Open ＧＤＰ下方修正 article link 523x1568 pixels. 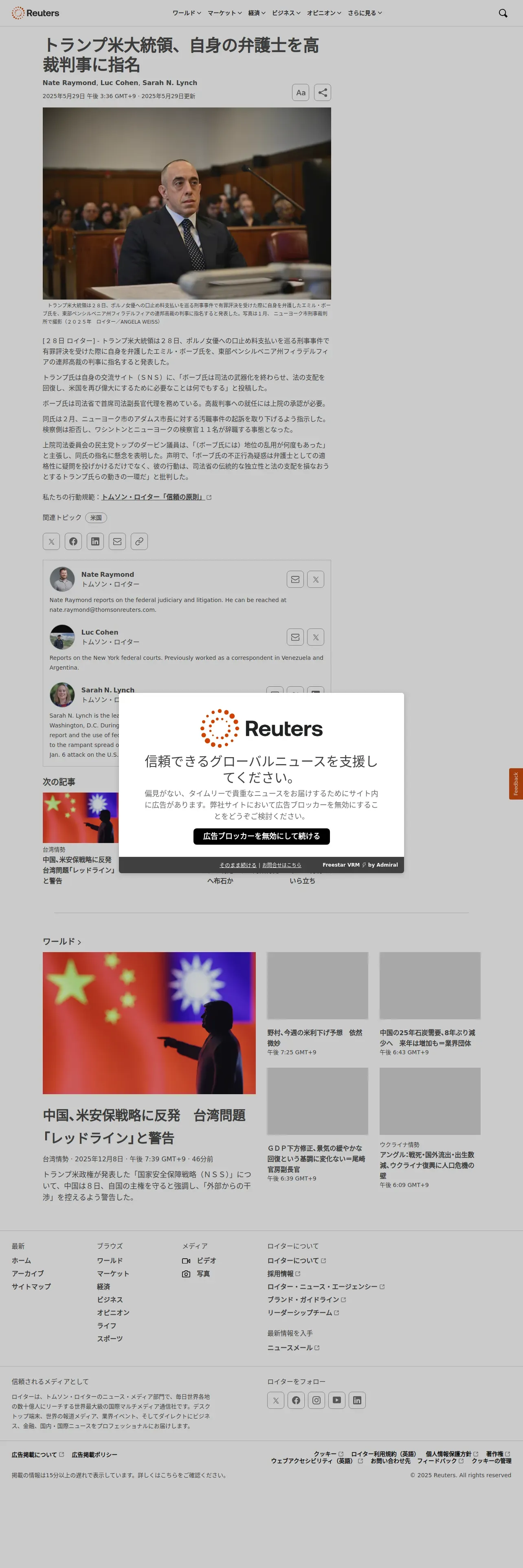tap(316, 1158)
